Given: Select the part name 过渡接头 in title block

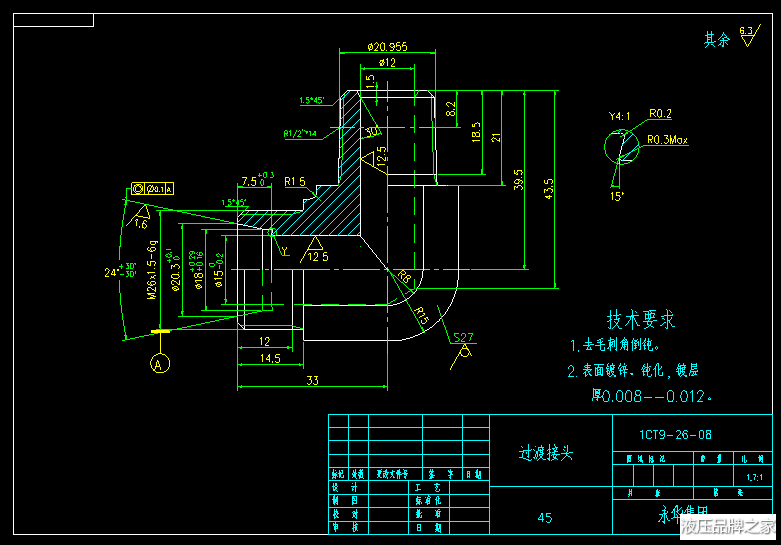Looking at the screenshot, I should click(x=546, y=452).
